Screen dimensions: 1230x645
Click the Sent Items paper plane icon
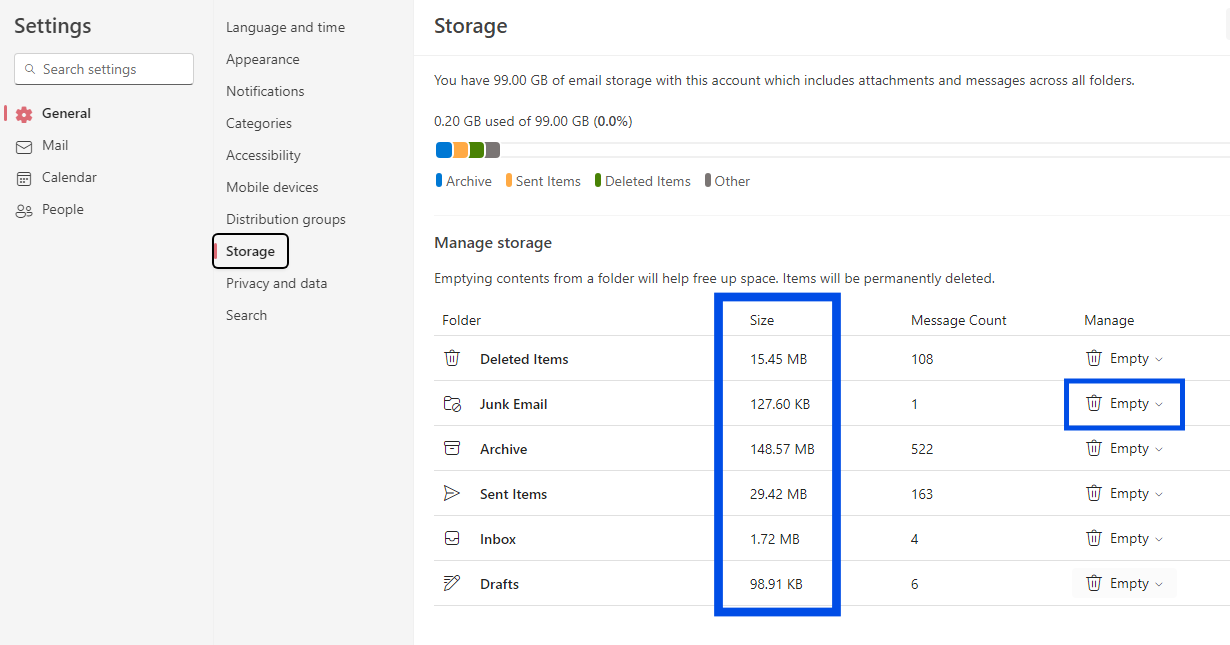[x=452, y=494]
